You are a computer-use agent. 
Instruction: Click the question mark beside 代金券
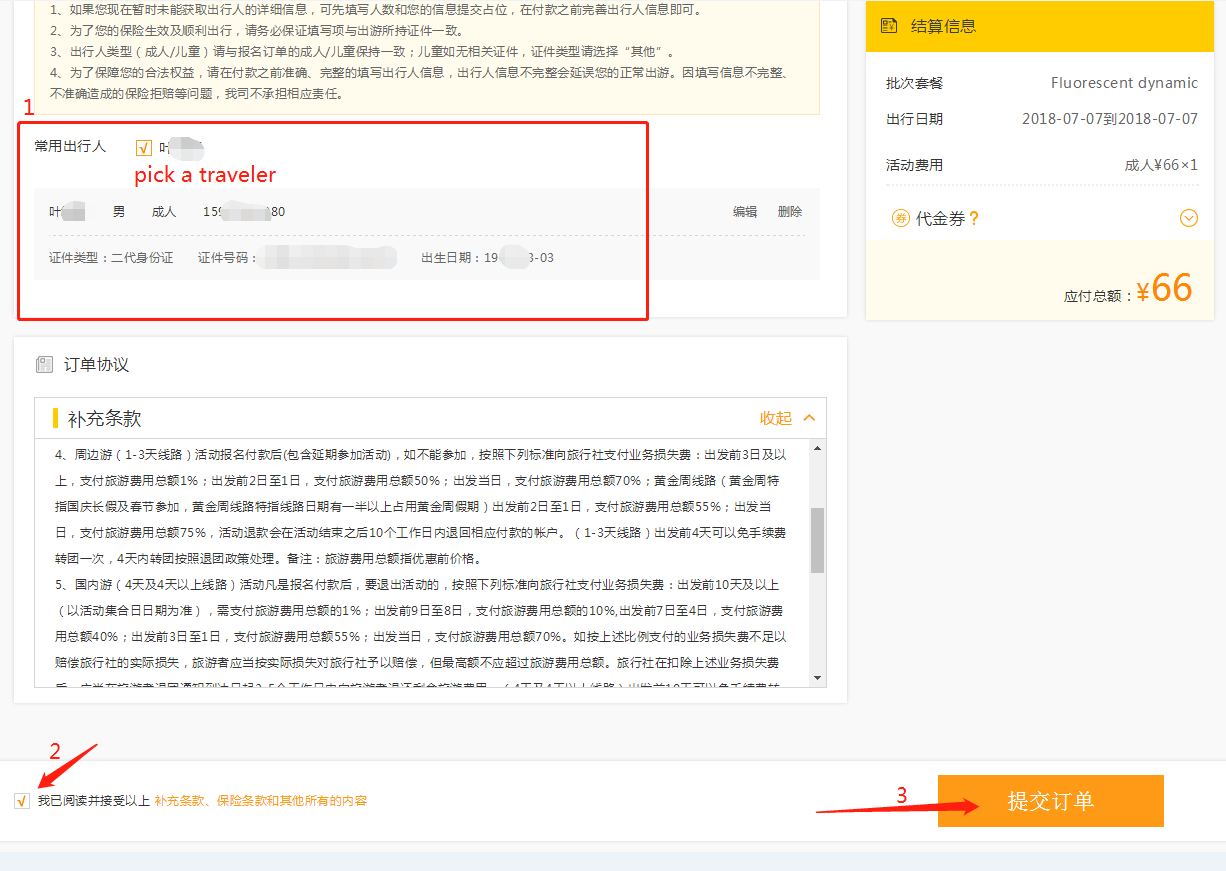tap(974, 218)
